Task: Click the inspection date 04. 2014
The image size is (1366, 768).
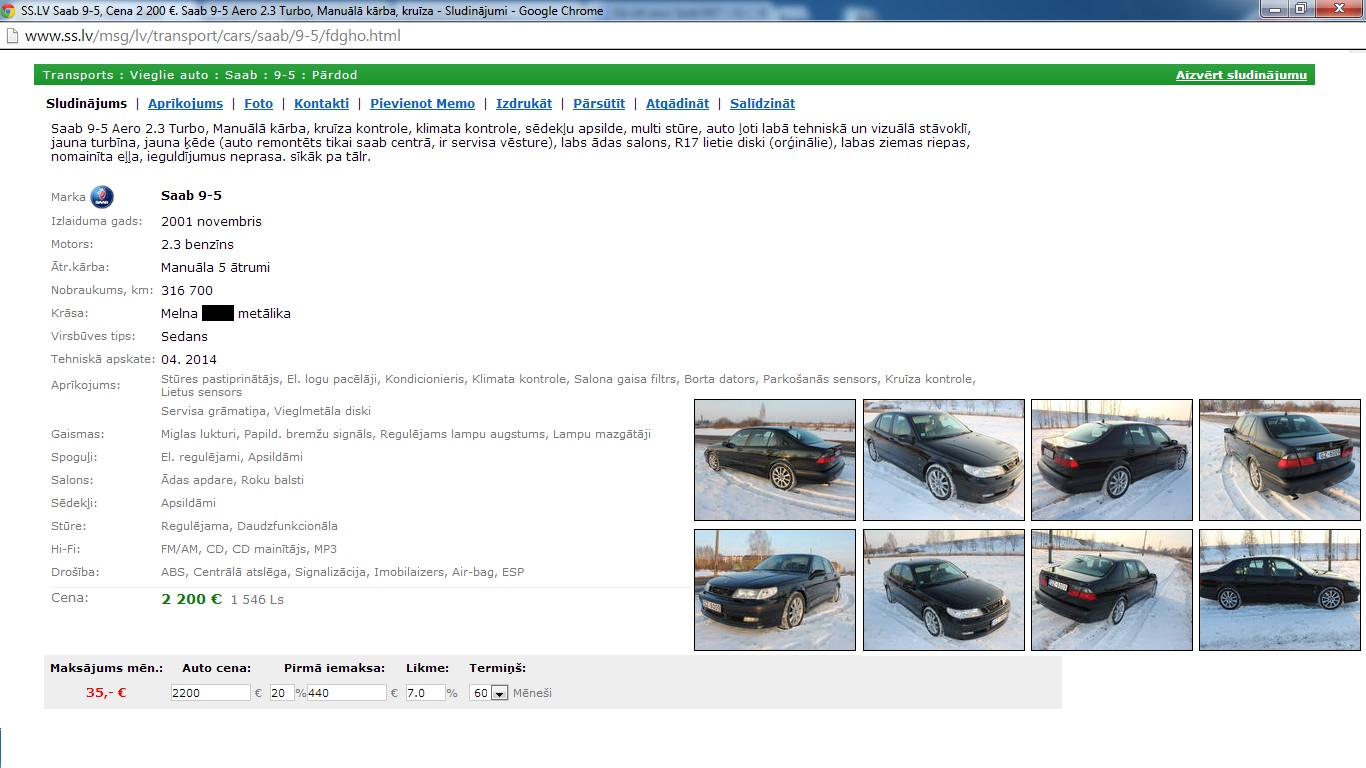Action: (189, 359)
